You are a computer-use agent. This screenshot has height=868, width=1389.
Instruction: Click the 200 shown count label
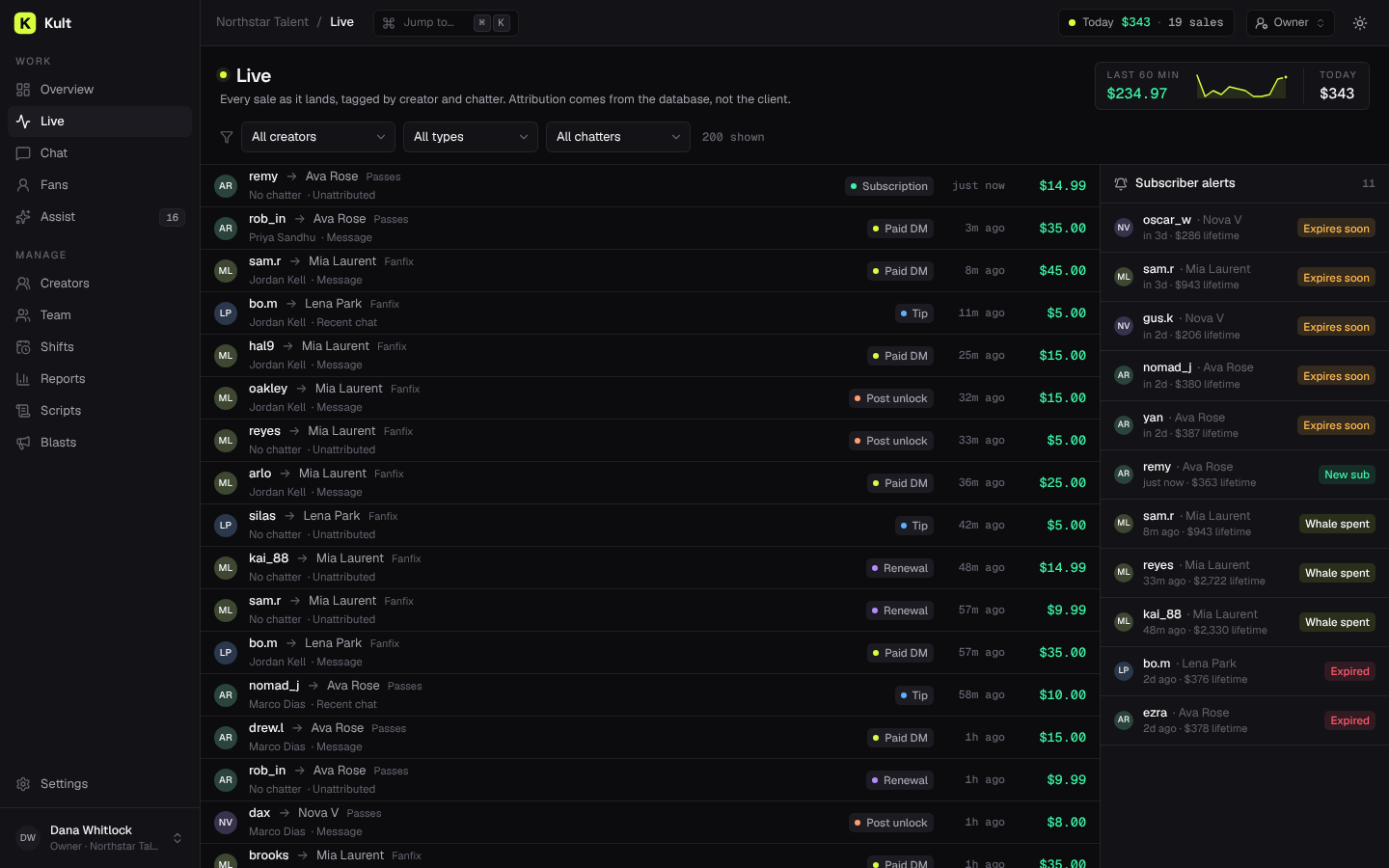[733, 137]
